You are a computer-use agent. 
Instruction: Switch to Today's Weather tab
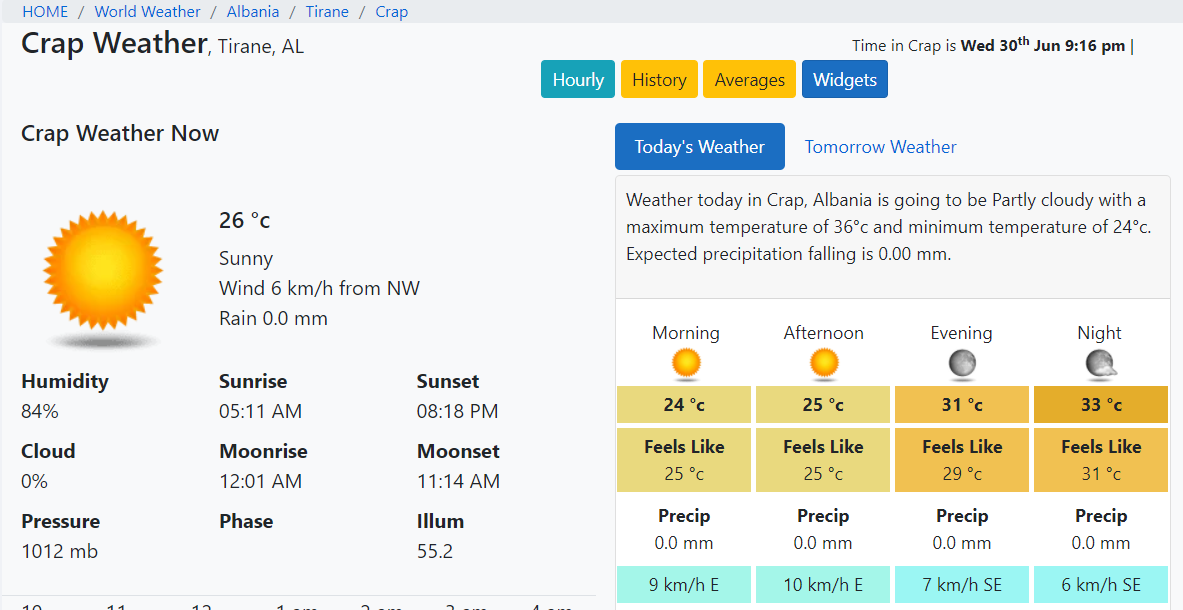click(699, 147)
